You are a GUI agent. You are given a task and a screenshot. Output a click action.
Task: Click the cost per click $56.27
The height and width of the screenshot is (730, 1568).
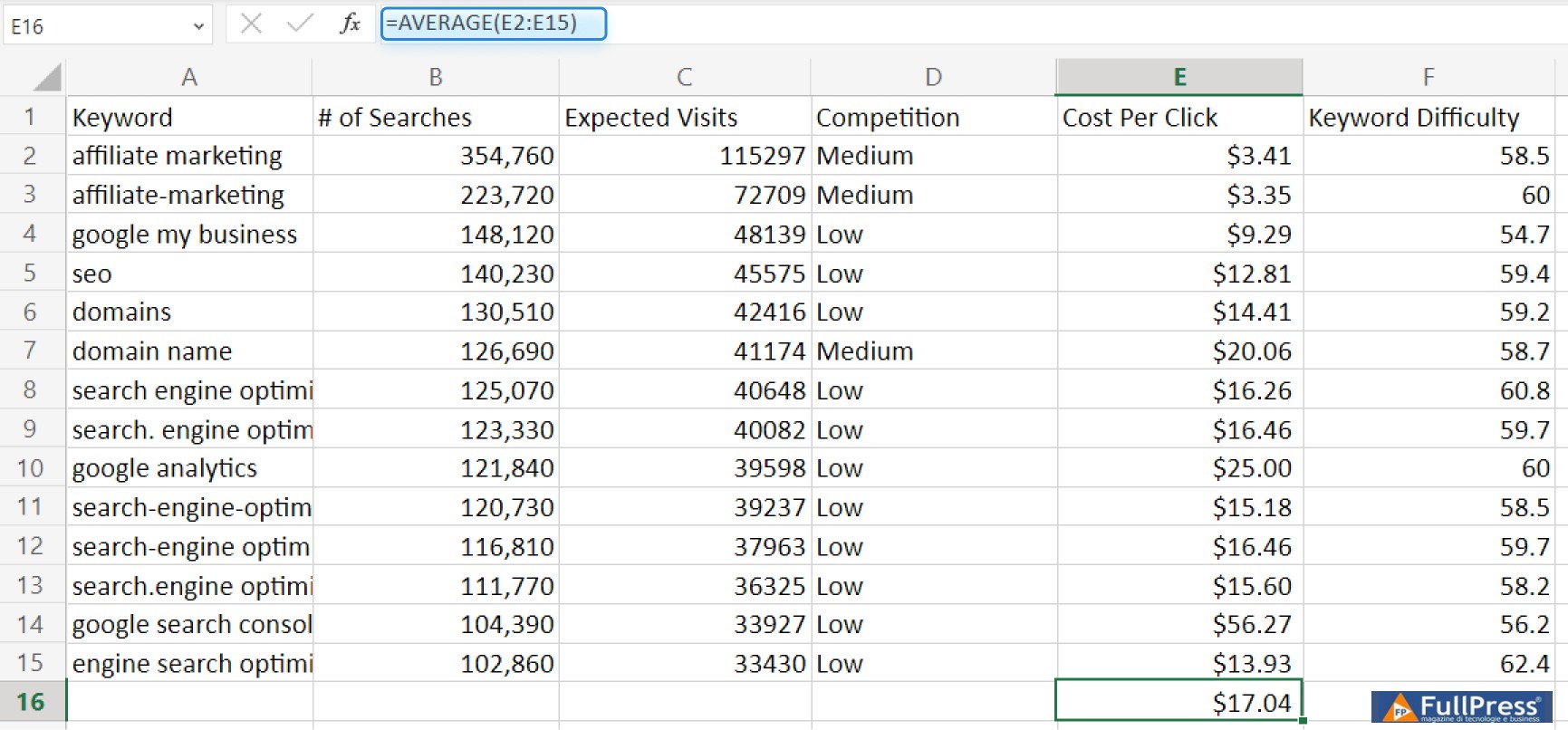[1179, 624]
